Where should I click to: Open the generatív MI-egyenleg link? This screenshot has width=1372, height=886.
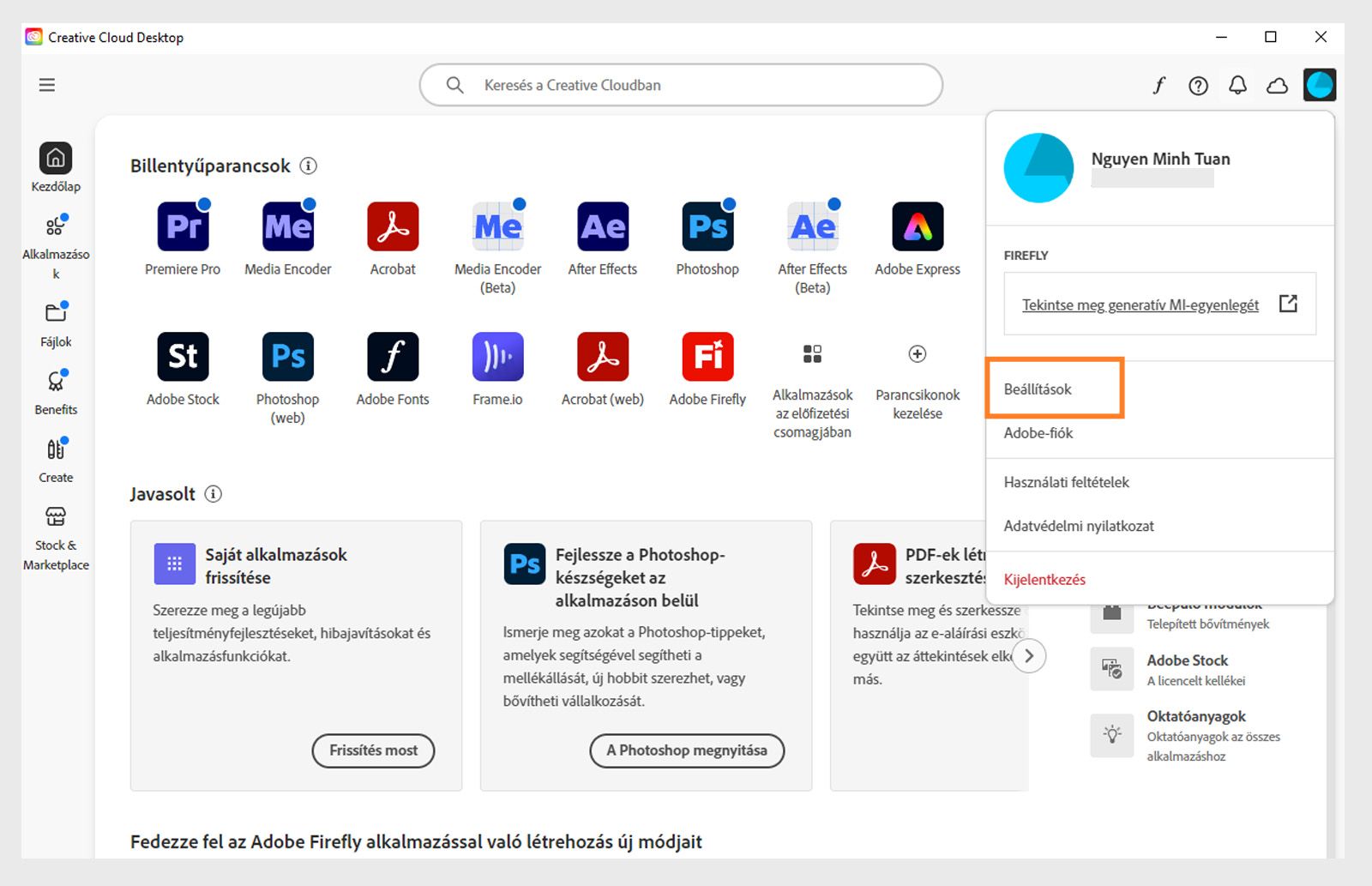(1140, 304)
